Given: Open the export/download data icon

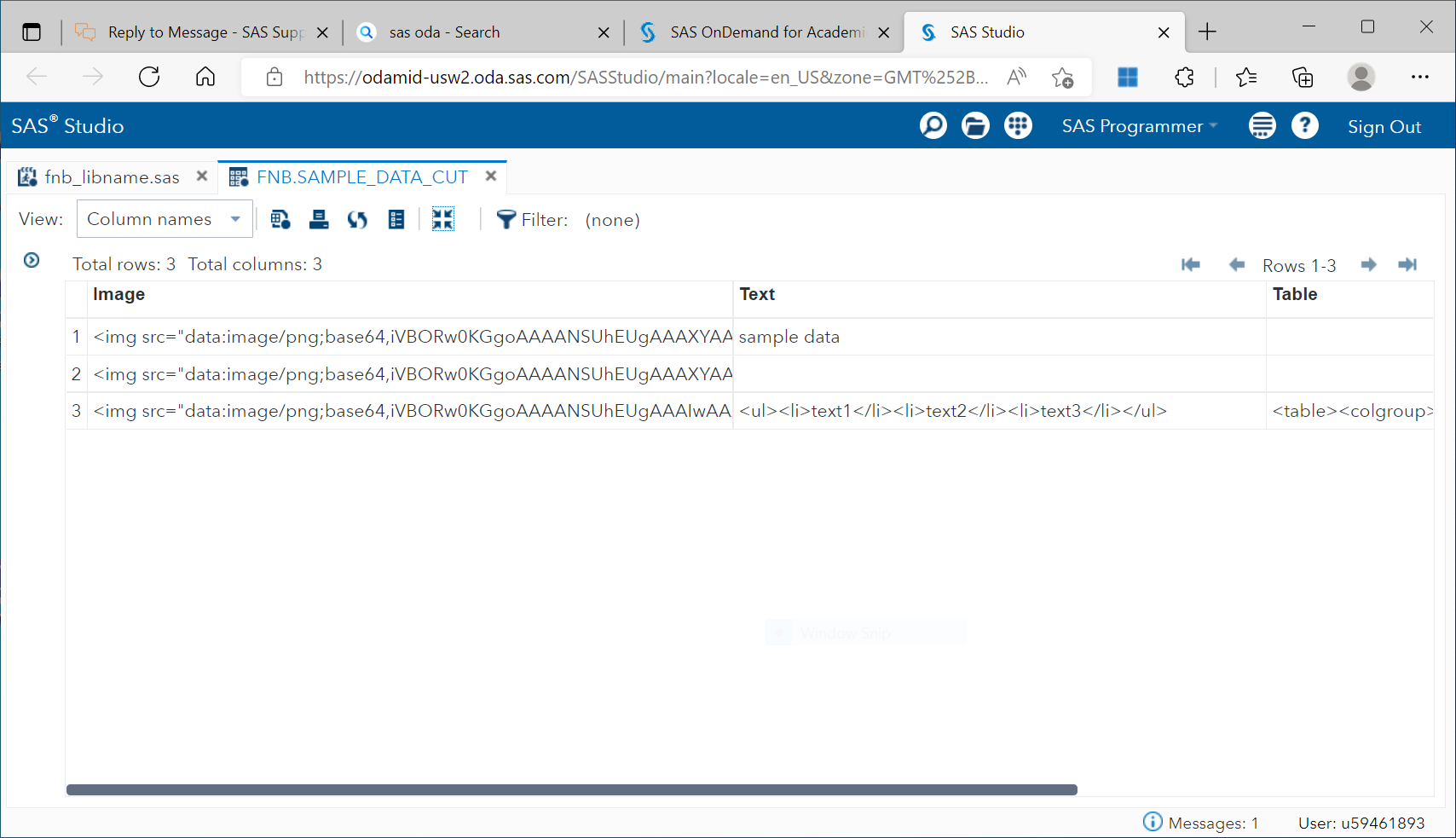Looking at the screenshot, I should click(280, 219).
